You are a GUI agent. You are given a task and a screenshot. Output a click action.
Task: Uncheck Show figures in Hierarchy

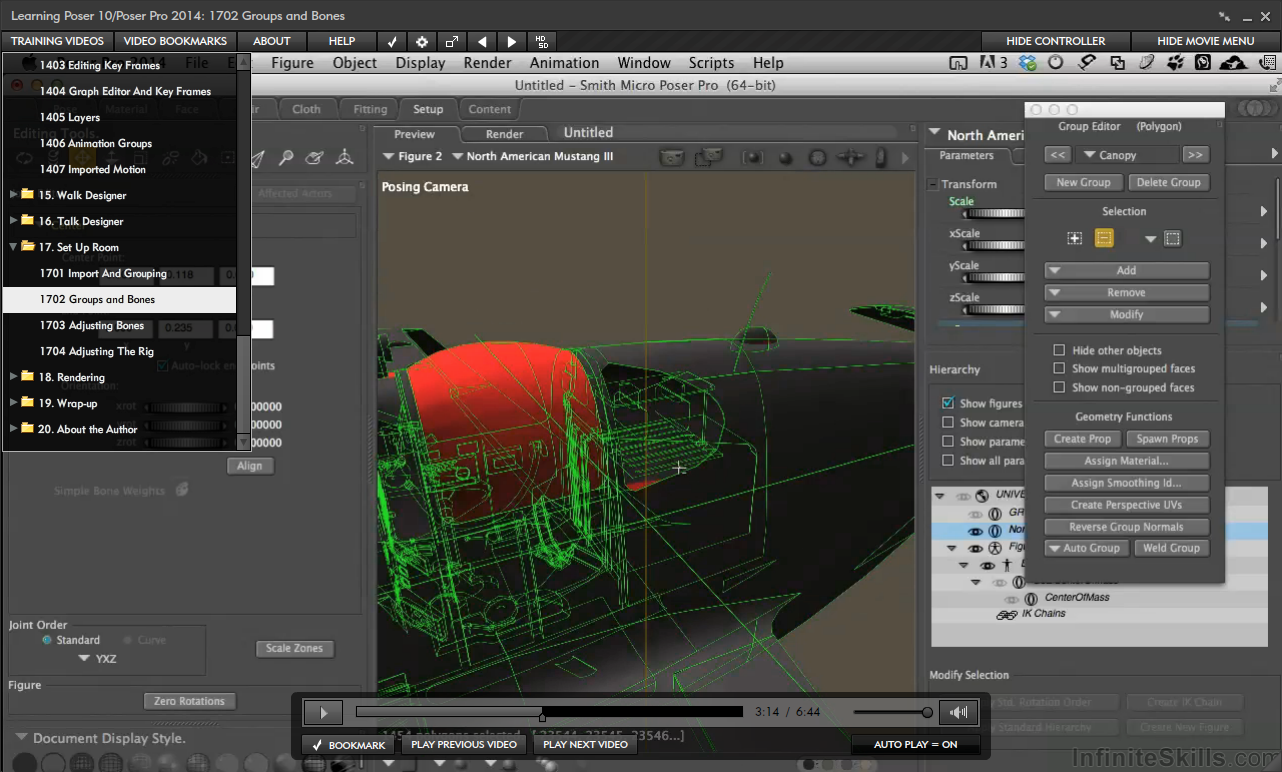948,403
